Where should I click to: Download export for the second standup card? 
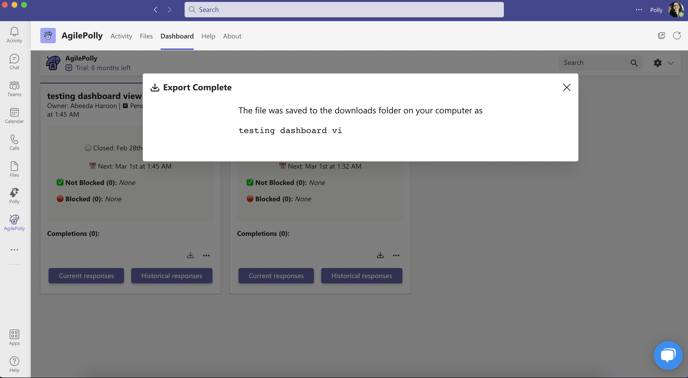coord(380,255)
